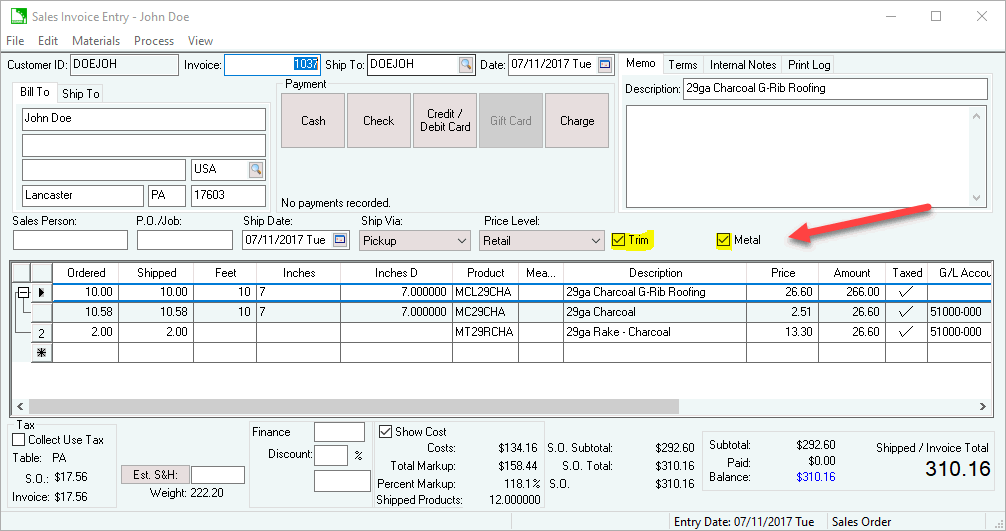
Task: Click the Sales Invoice Entry window icon
Action: point(17,17)
